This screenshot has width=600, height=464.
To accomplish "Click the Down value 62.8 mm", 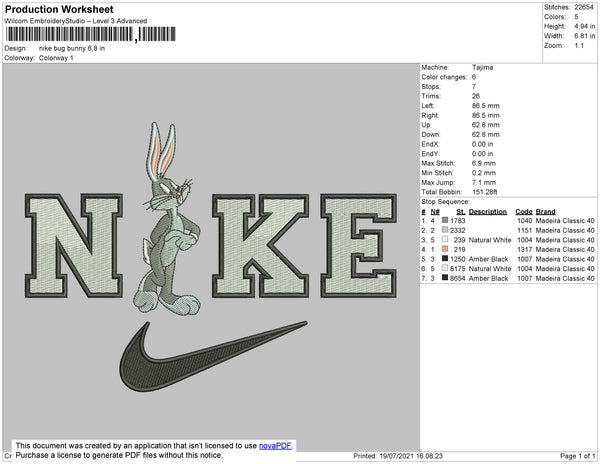I will click(486, 134).
